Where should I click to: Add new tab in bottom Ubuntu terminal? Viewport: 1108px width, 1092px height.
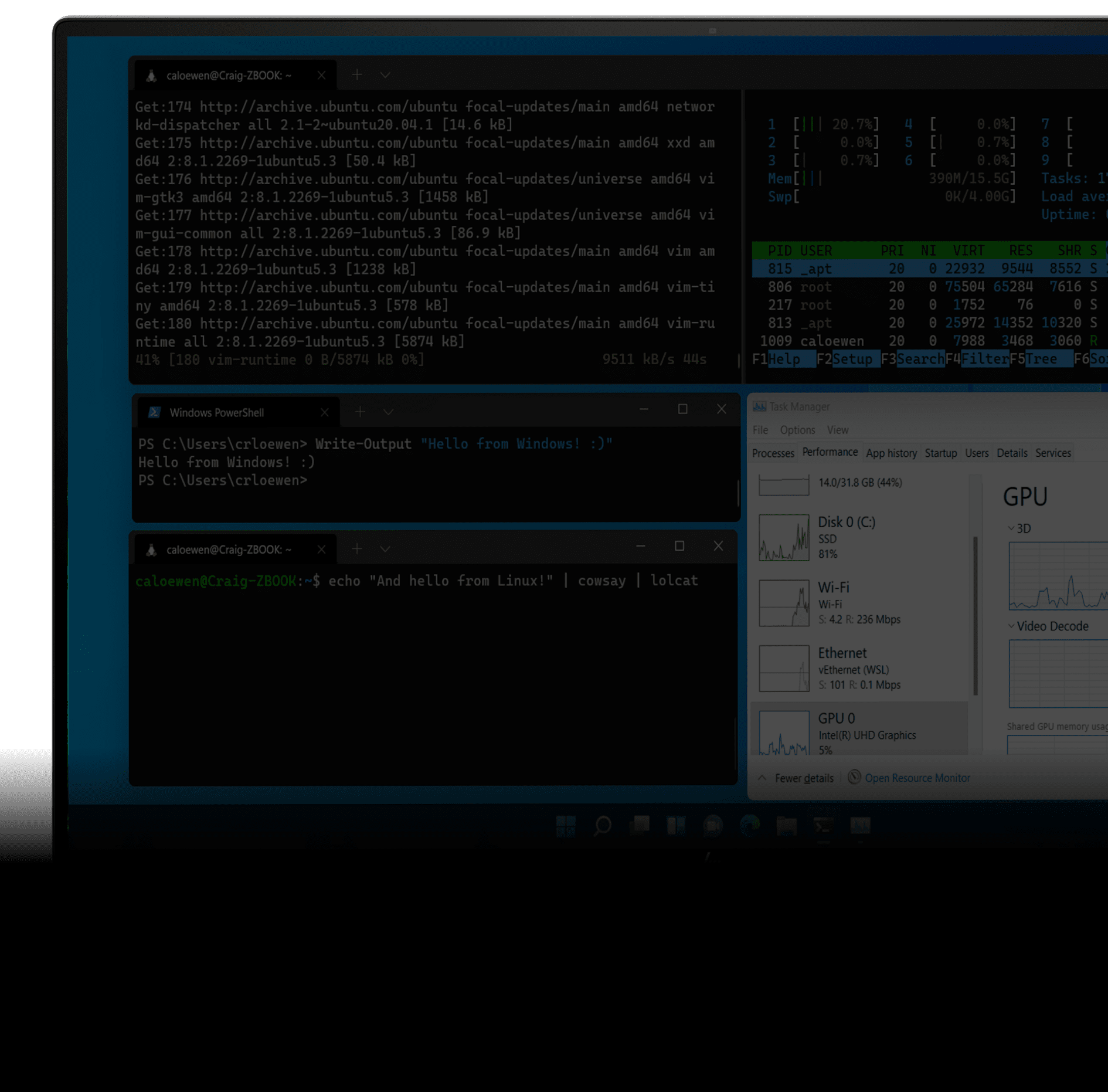357,548
